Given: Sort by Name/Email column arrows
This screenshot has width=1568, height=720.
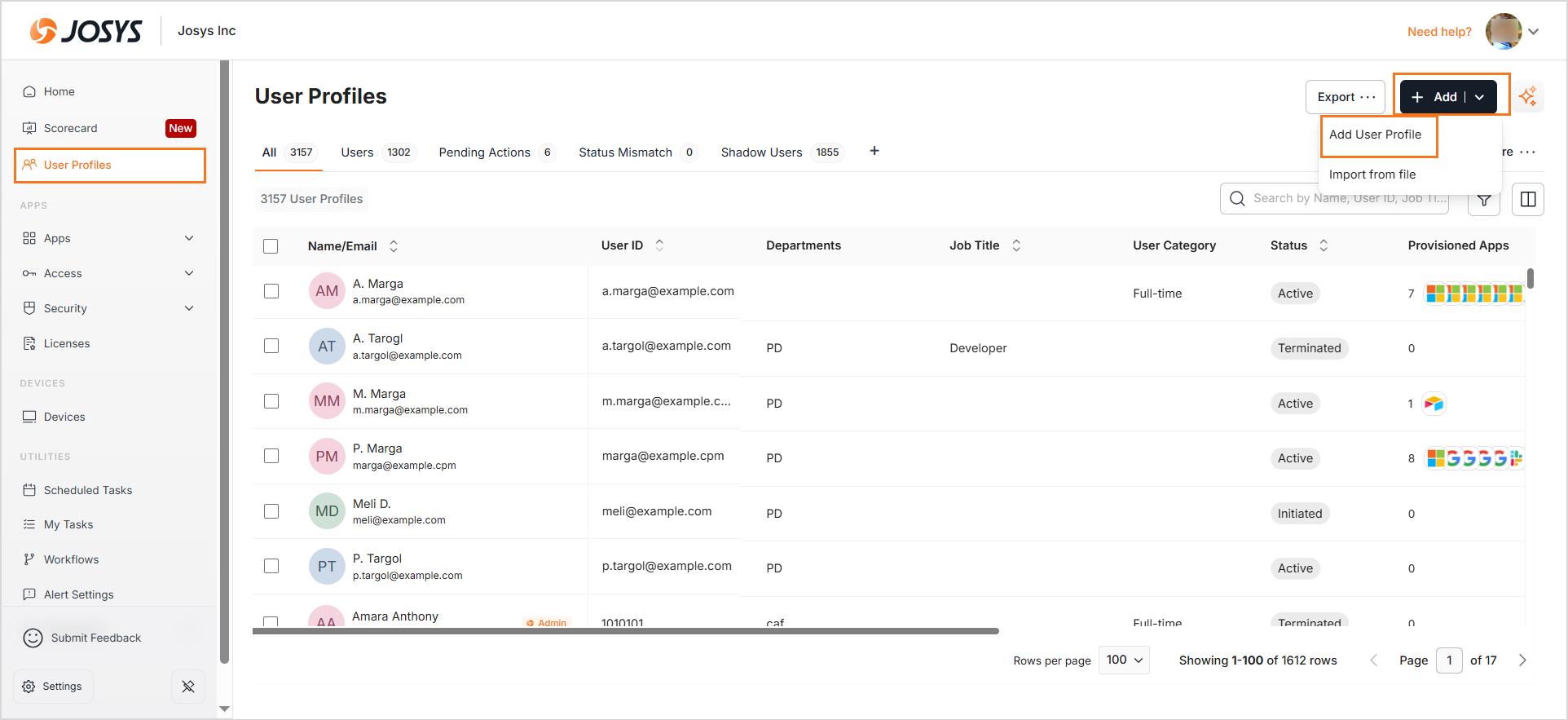Looking at the screenshot, I should point(394,246).
